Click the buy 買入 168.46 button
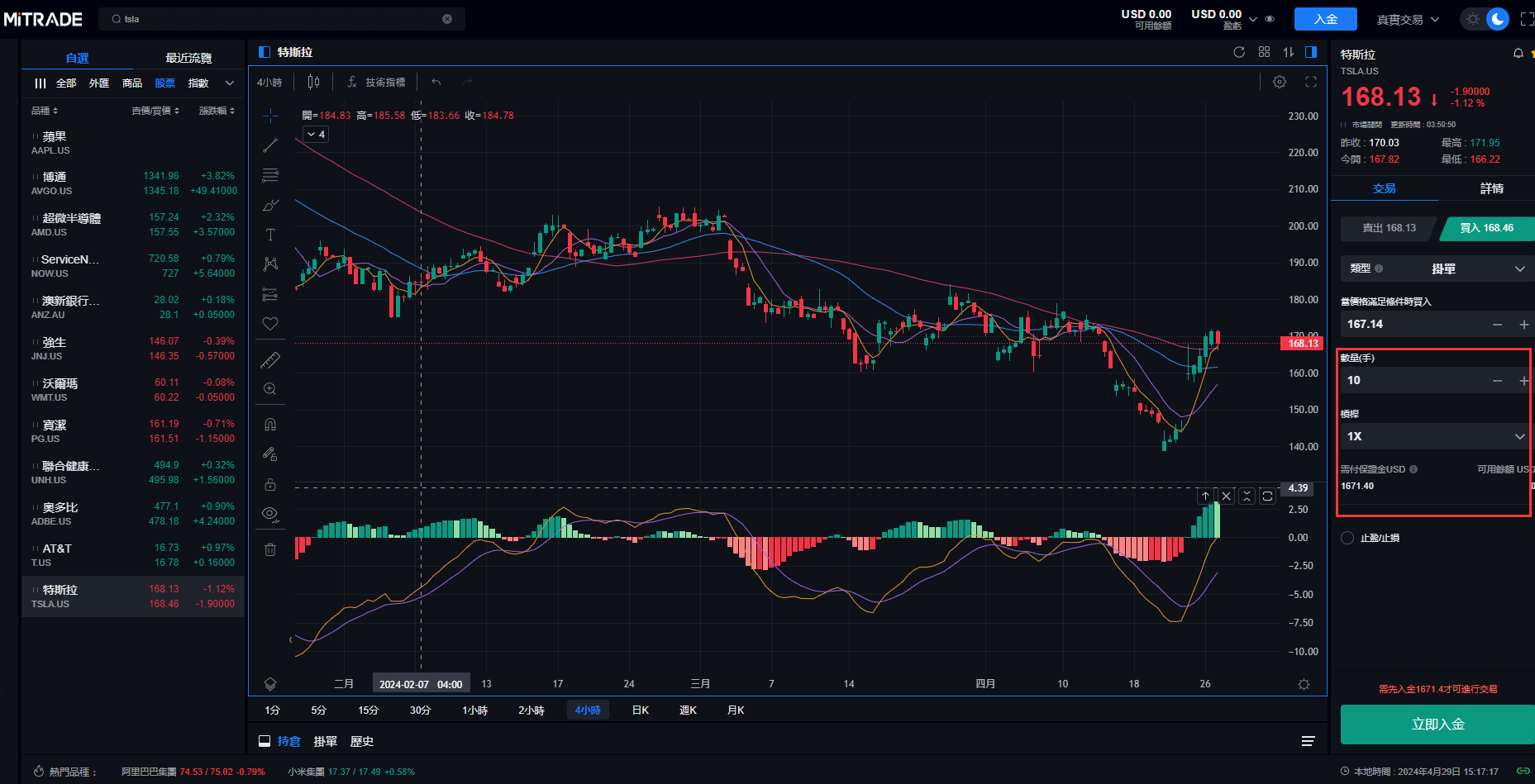The image size is (1535, 784). click(x=1486, y=228)
